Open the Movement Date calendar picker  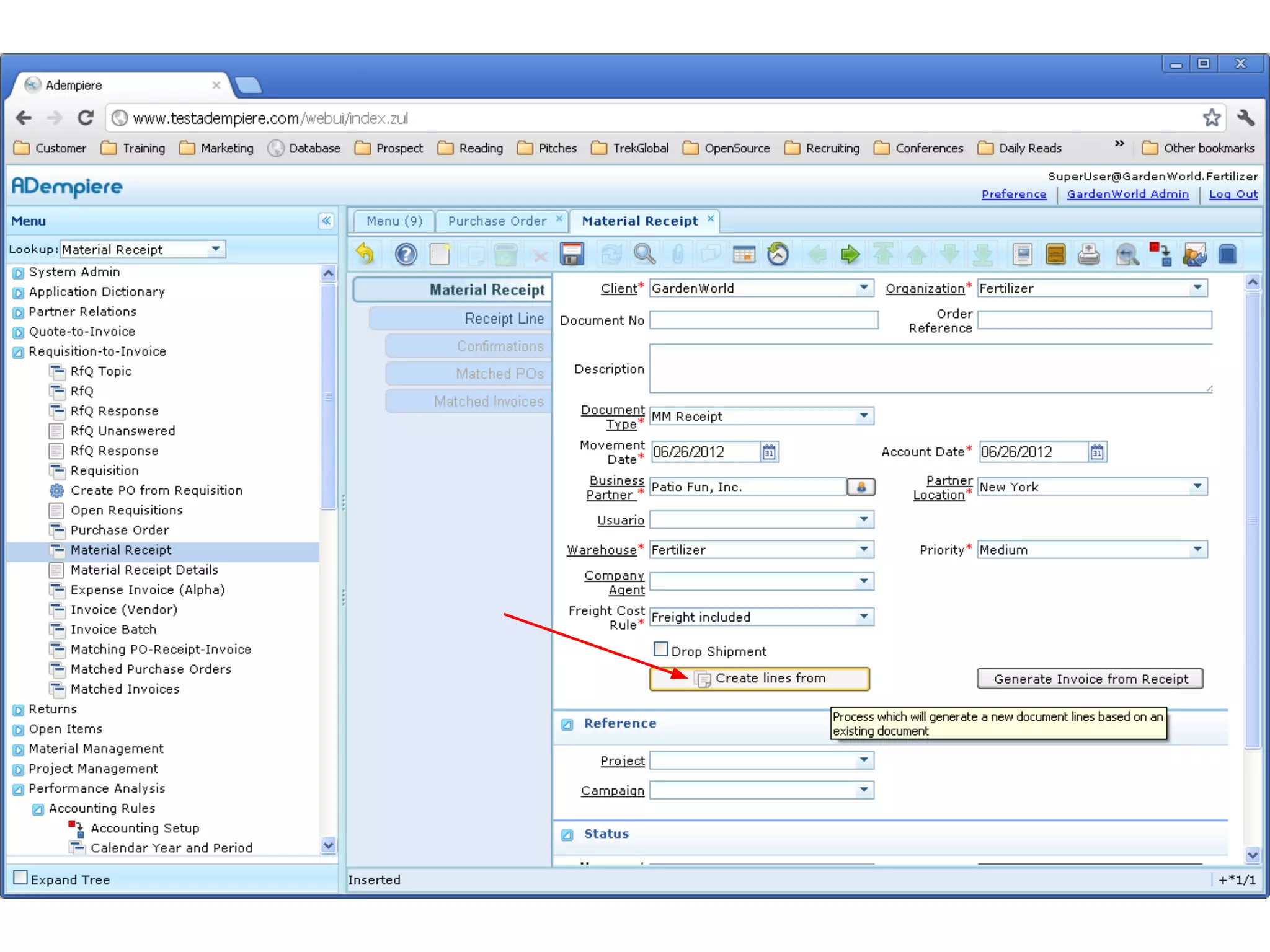click(769, 452)
